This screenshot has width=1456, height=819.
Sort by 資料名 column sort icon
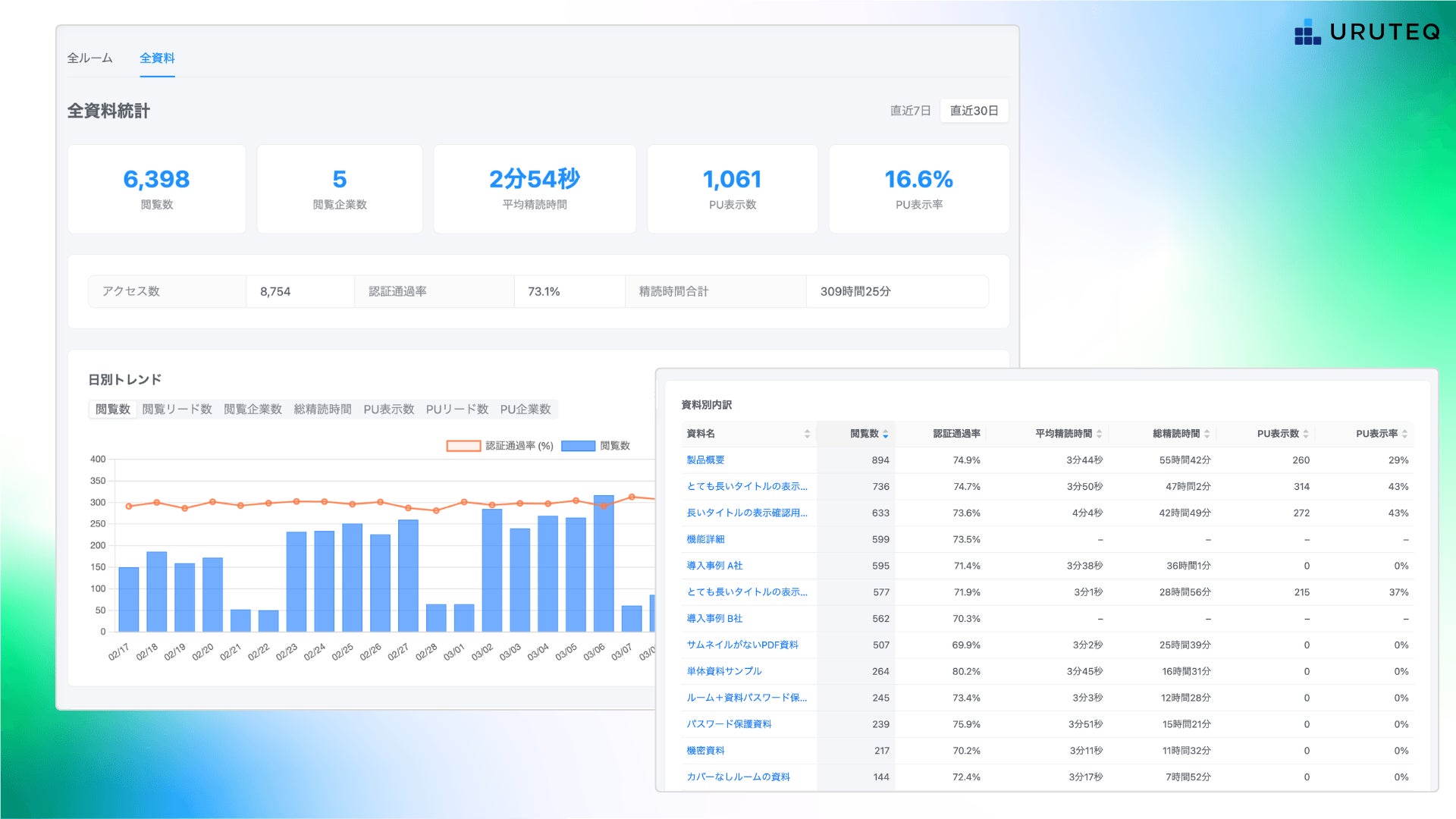[x=807, y=434]
